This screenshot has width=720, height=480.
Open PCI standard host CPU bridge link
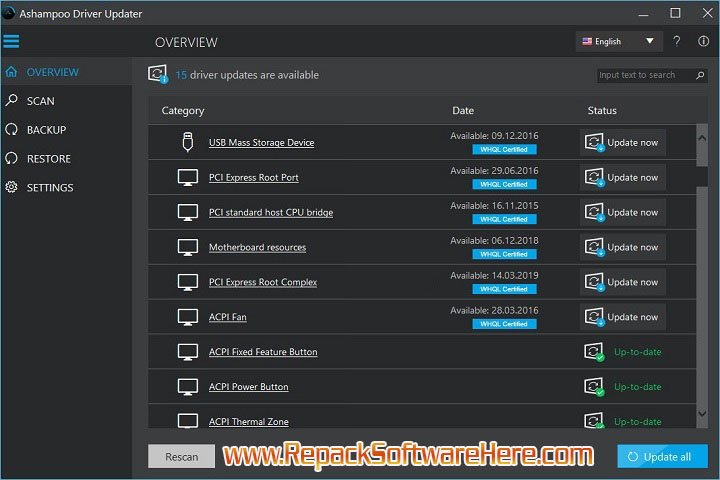(271, 212)
